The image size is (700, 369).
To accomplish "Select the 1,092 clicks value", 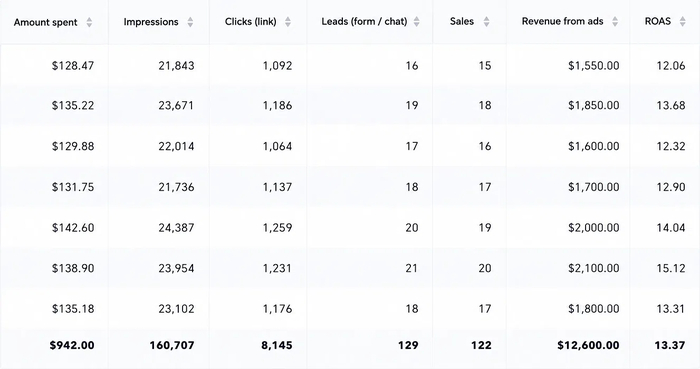I will pyautogui.click(x=277, y=66).
